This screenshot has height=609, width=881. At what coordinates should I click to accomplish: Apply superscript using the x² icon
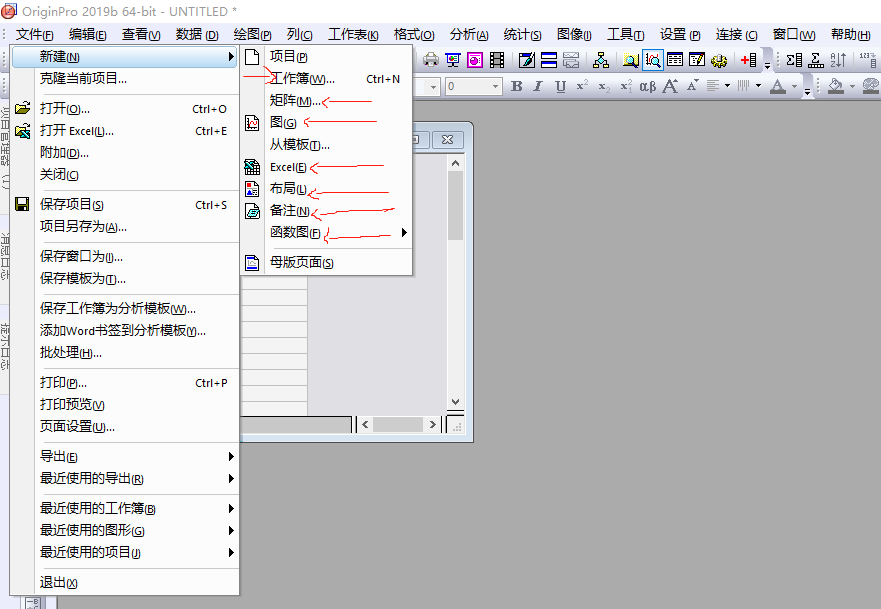(x=583, y=86)
